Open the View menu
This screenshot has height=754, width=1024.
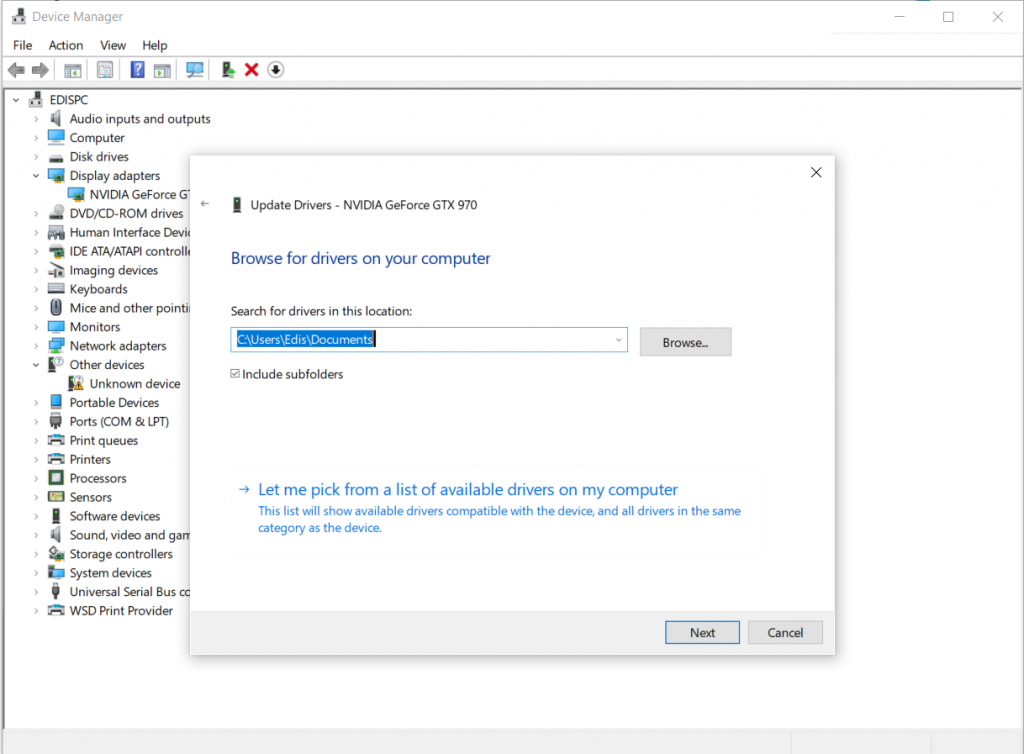(x=113, y=45)
